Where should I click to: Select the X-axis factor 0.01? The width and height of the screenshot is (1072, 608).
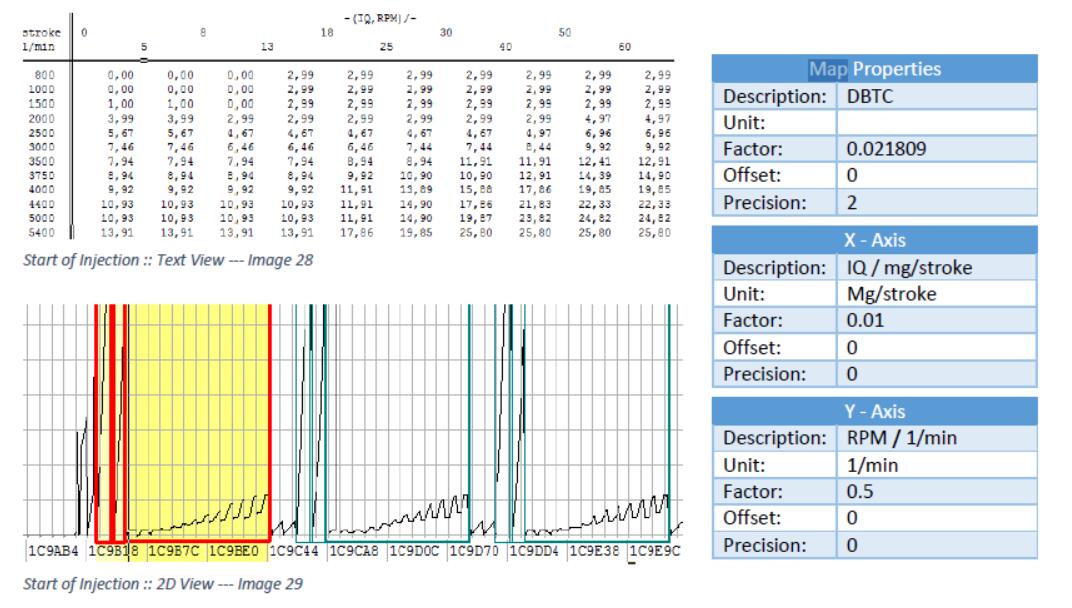(937, 321)
